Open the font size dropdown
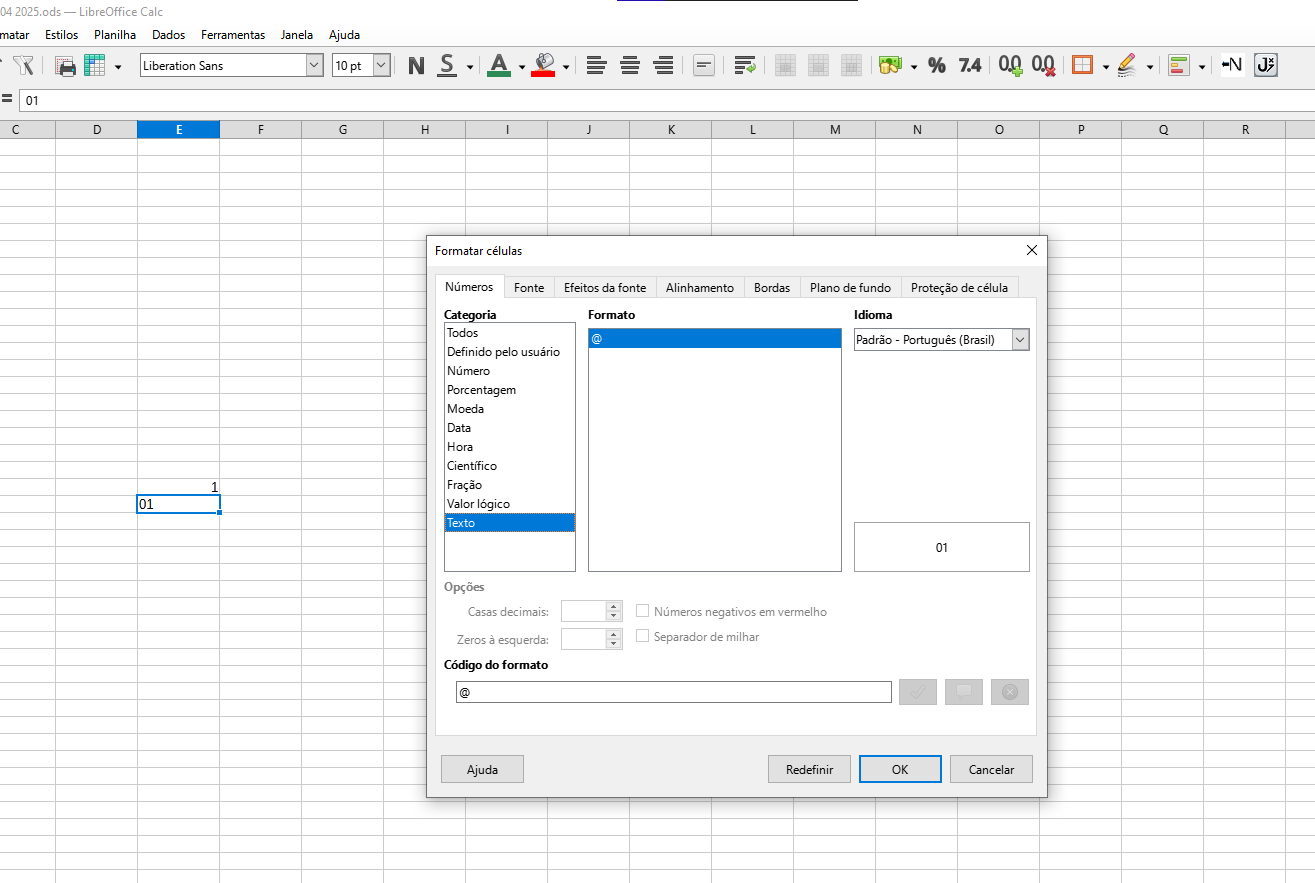 (382, 66)
